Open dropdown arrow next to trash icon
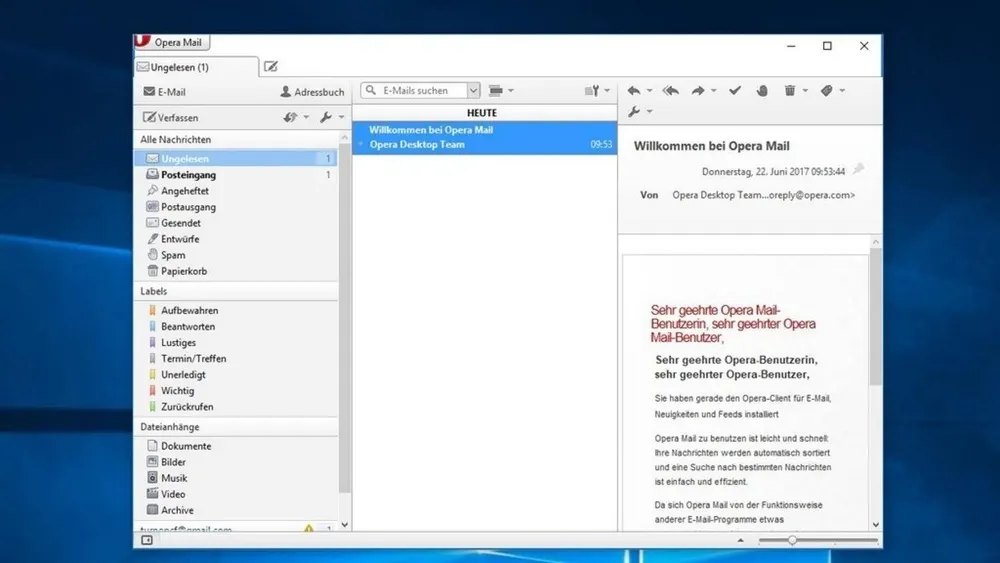Screen dimensions: 1000x563 [805, 91]
